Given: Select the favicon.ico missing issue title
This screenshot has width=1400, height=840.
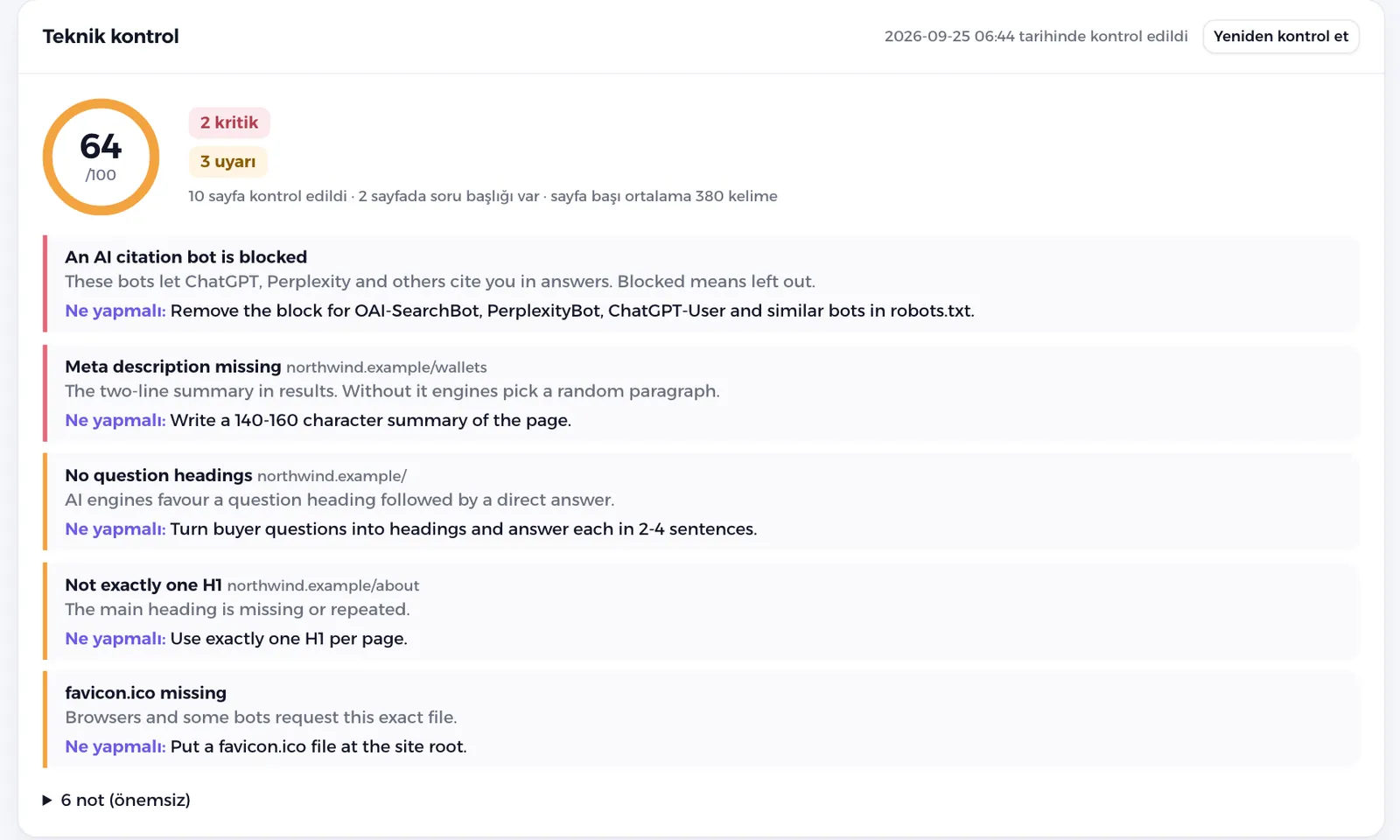Looking at the screenshot, I should coord(146,693).
